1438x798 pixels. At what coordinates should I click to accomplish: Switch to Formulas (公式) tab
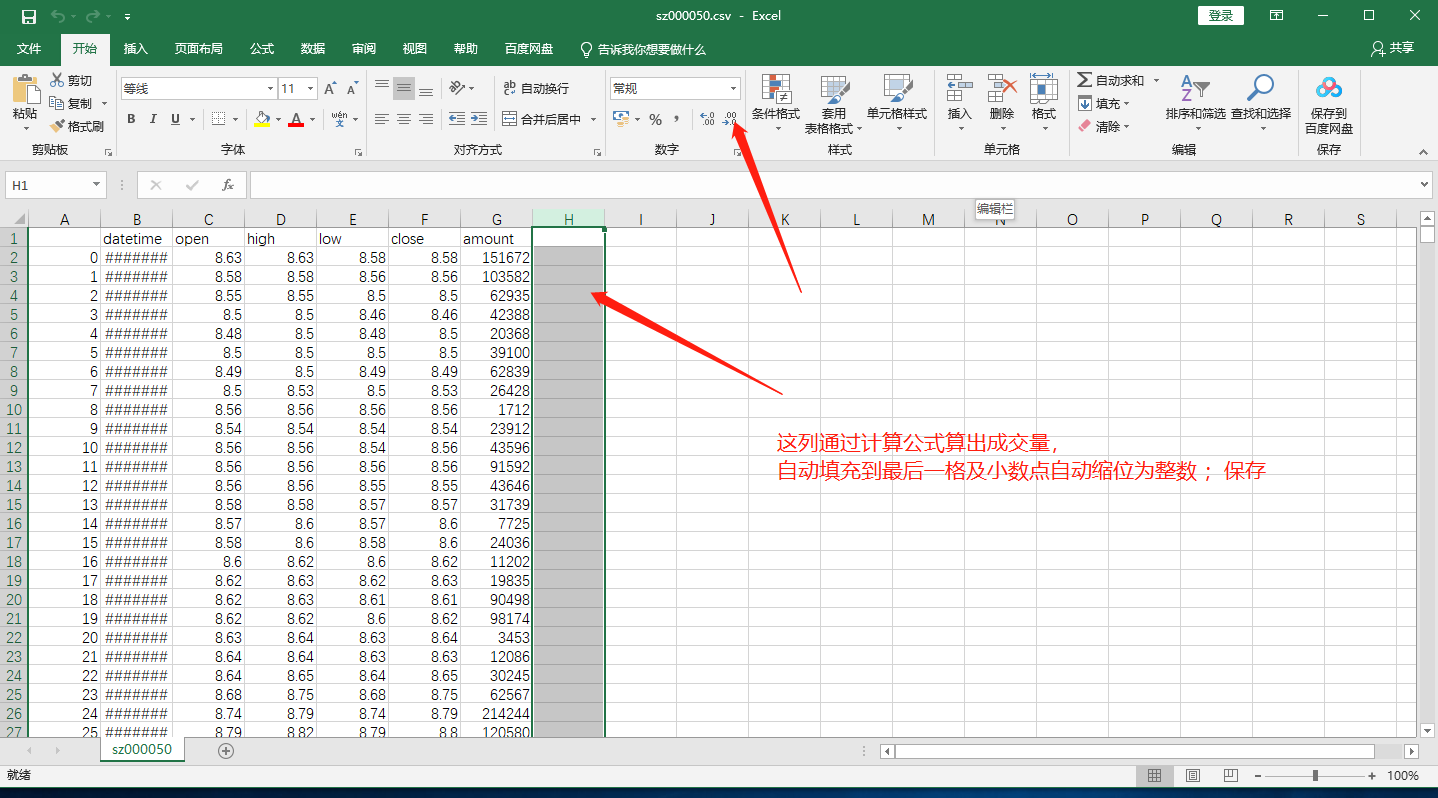pyautogui.click(x=262, y=48)
